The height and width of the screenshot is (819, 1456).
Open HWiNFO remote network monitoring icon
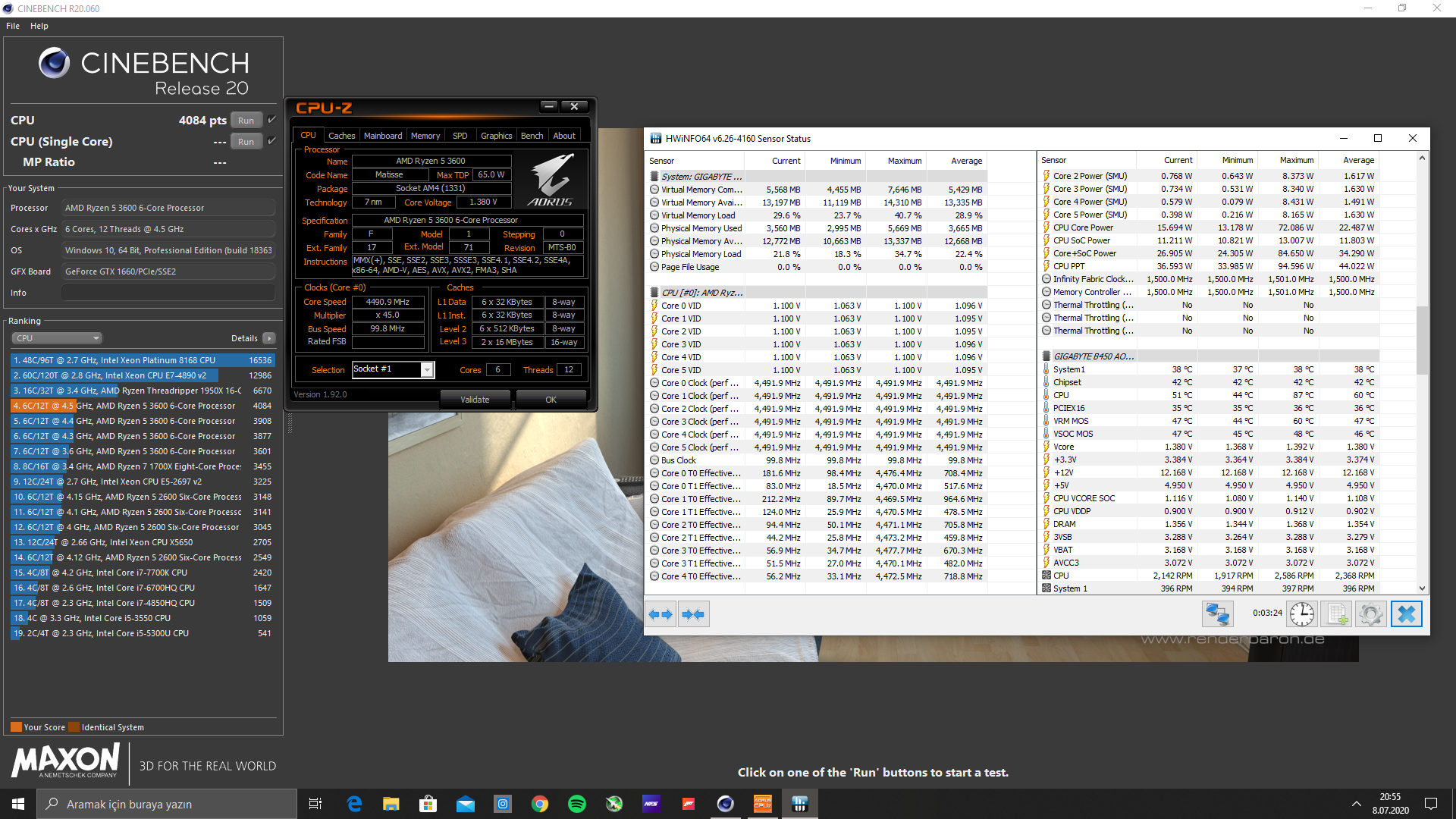[x=1217, y=613]
